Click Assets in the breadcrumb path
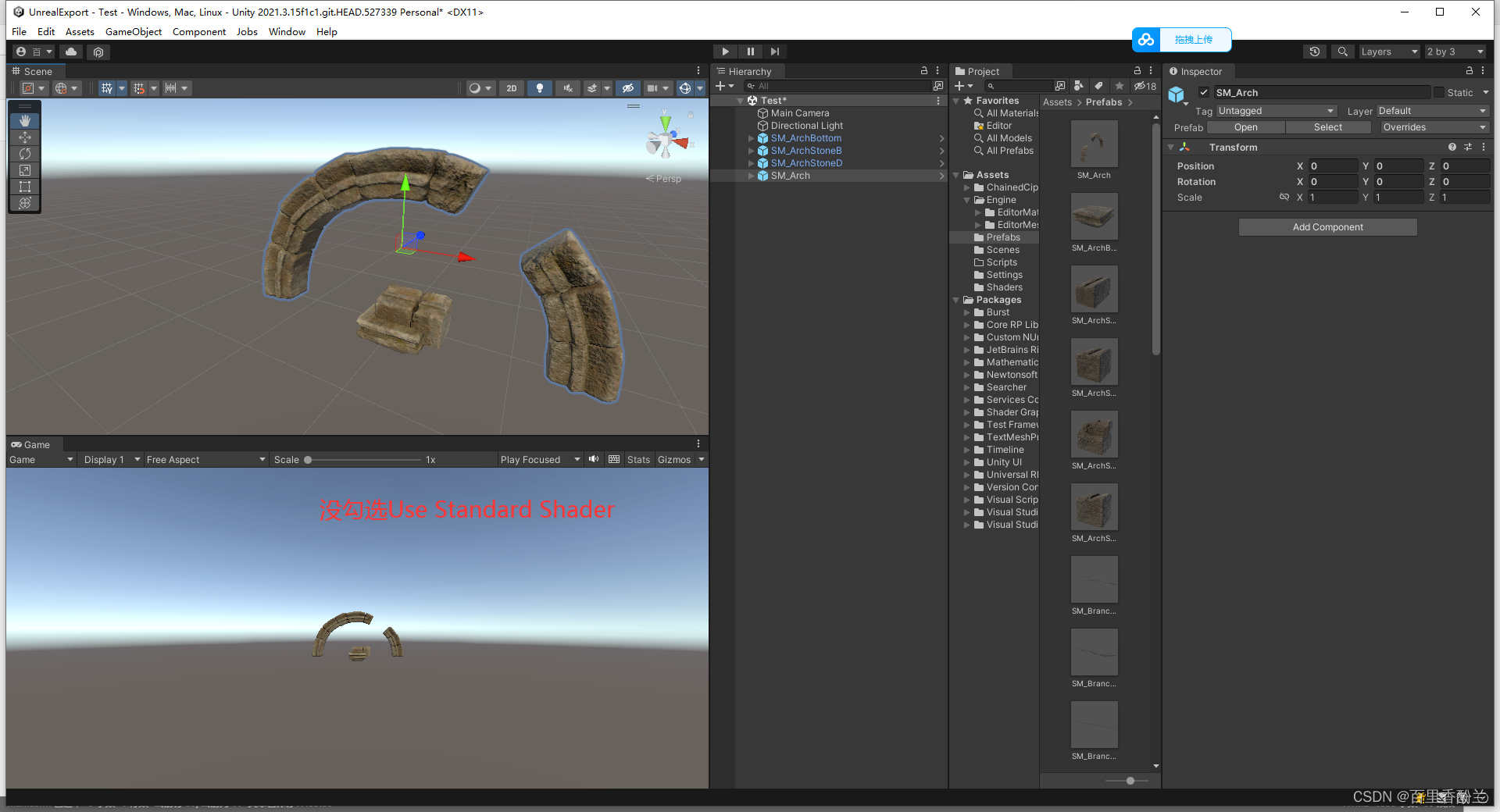The height and width of the screenshot is (812, 1500). tap(1057, 102)
